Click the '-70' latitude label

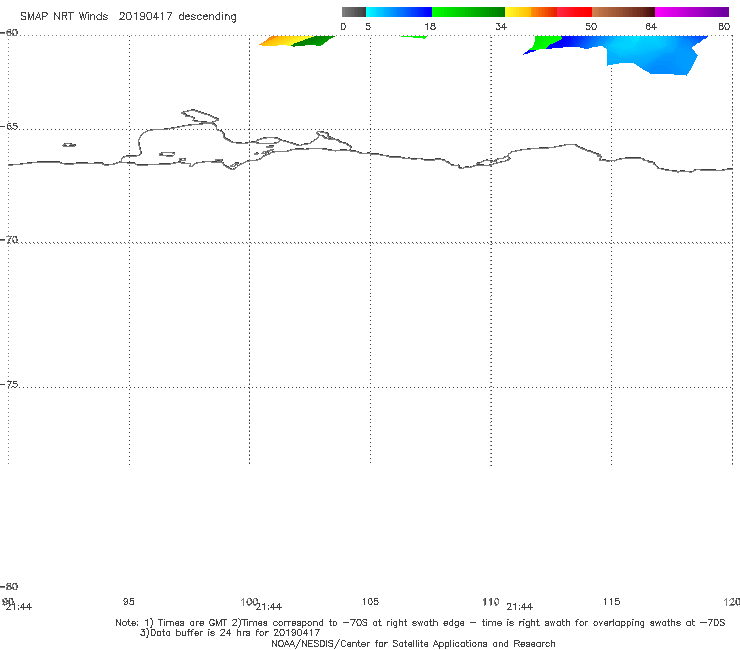coord(9,240)
